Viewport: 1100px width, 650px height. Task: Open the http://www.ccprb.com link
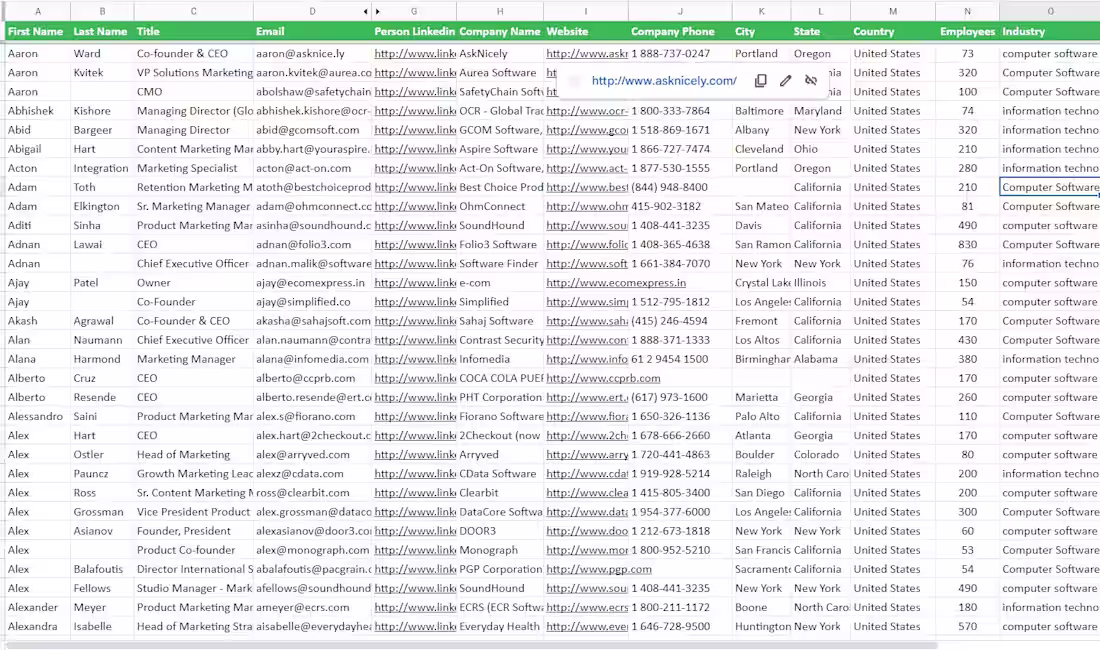click(x=603, y=378)
